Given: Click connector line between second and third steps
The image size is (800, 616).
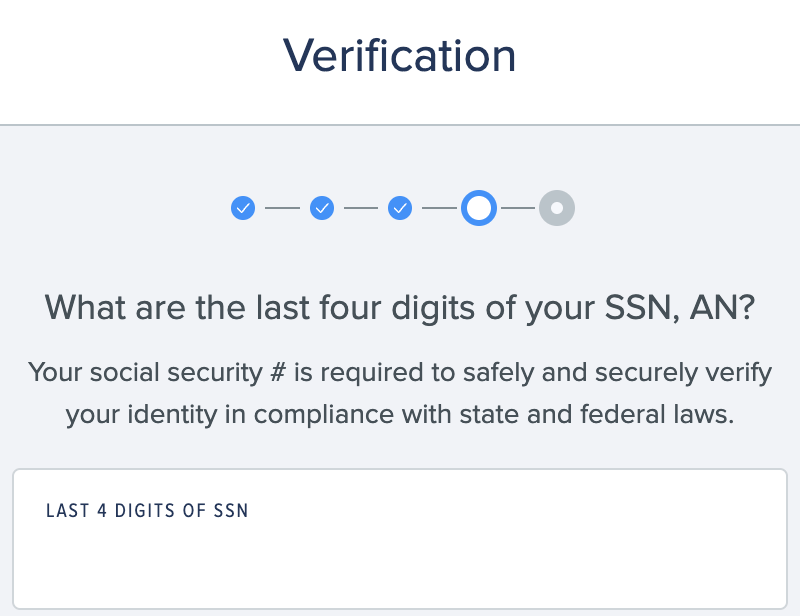Looking at the screenshot, I should tap(361, 208).
